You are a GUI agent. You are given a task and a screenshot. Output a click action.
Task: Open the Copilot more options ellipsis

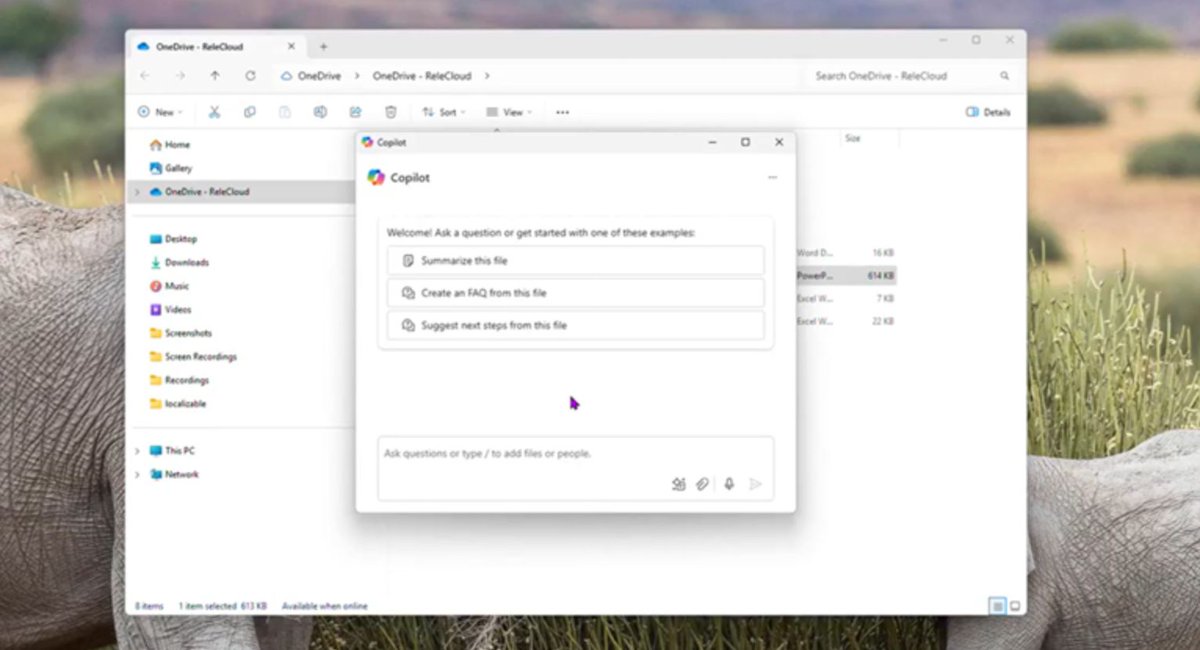[x=772, y=177]
